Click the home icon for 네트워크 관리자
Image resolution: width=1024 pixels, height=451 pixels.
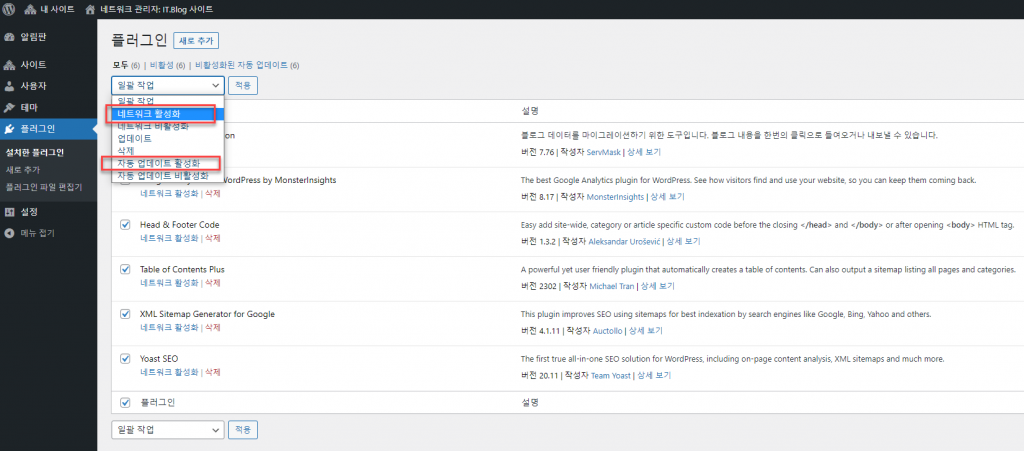[x=92, y=9]
